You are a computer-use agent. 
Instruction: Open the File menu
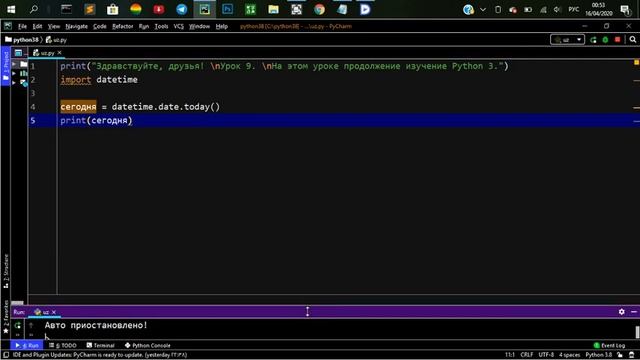pos(22,26)
